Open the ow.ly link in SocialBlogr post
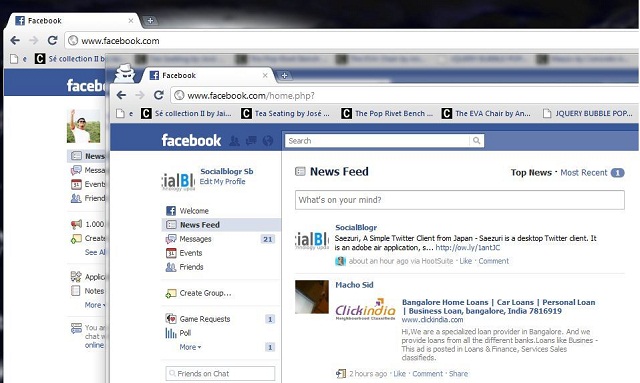Viewport: 640px width, 383px height. coord(468,247)
